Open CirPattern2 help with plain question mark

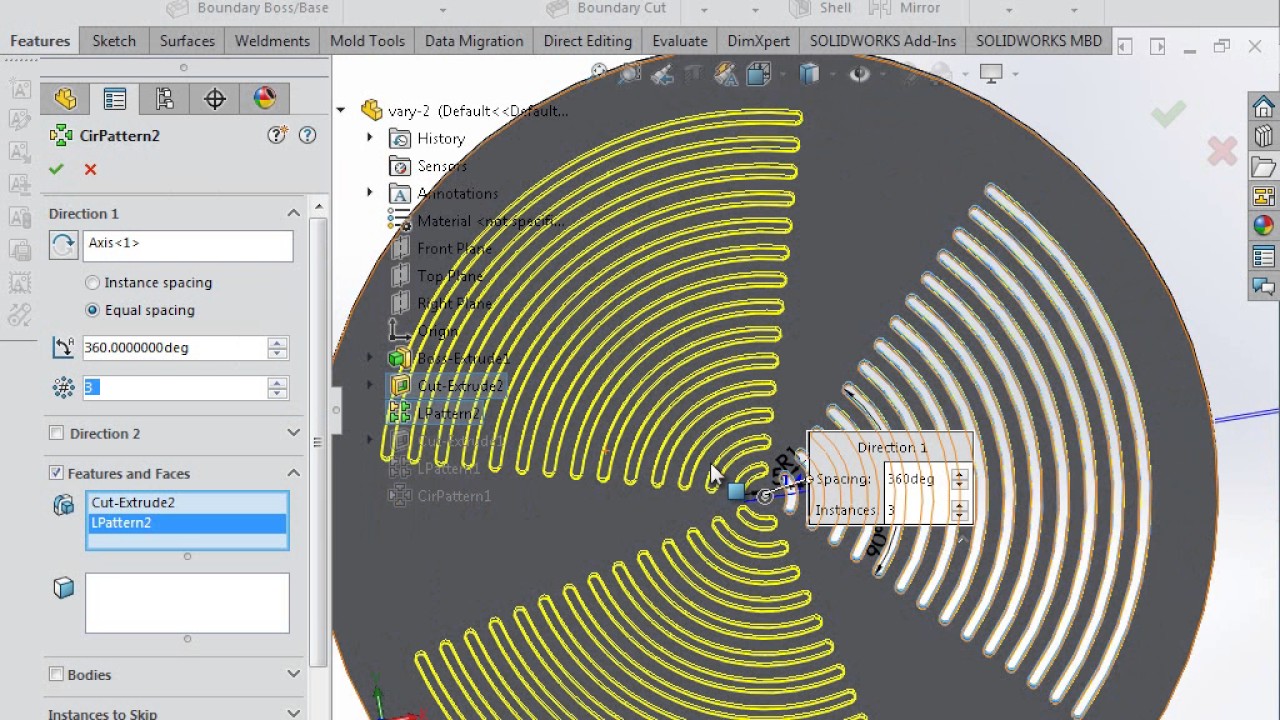pyautogui.click(x=307, y=135)
